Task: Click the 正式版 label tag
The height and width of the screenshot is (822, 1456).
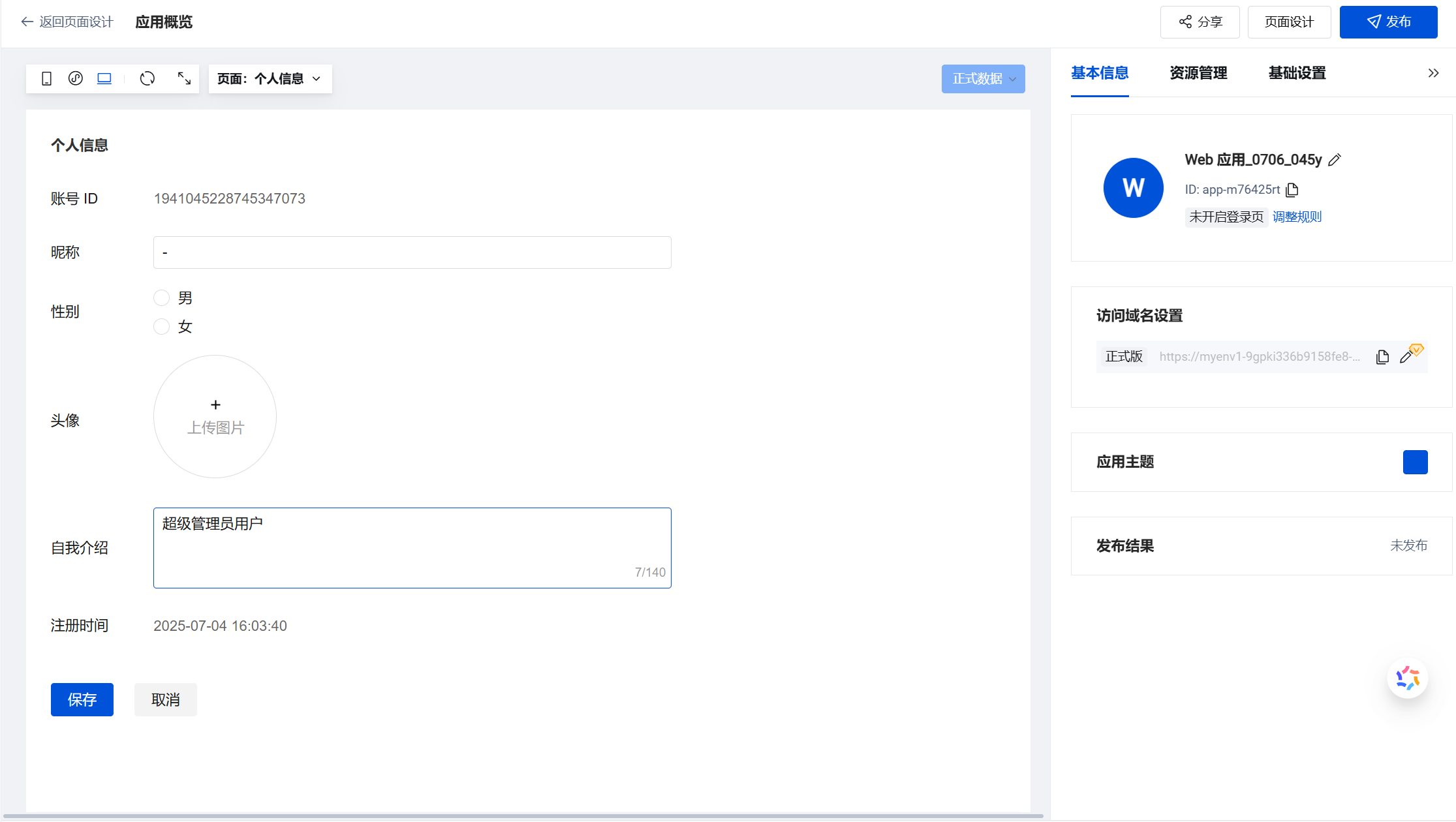Action: [x=1124, y=357]
